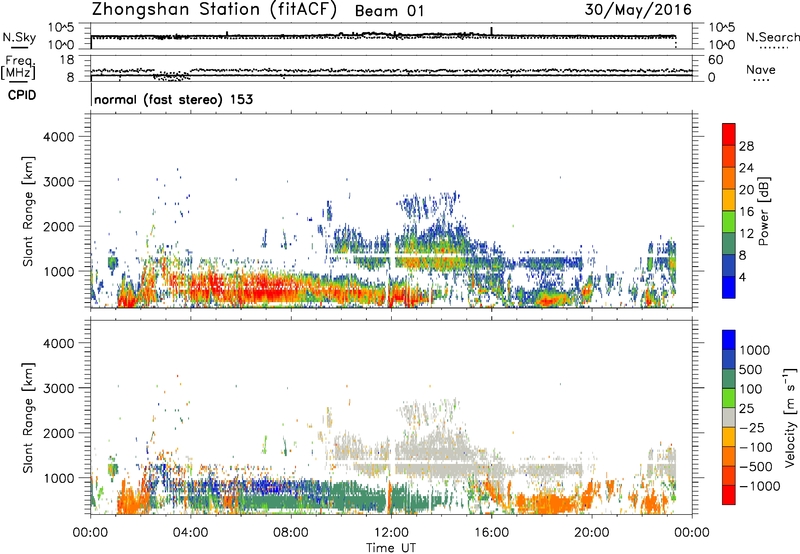800x554 pixels.
Task: Click the '16' Power colorbar value
Action: [x=746, y=212]
